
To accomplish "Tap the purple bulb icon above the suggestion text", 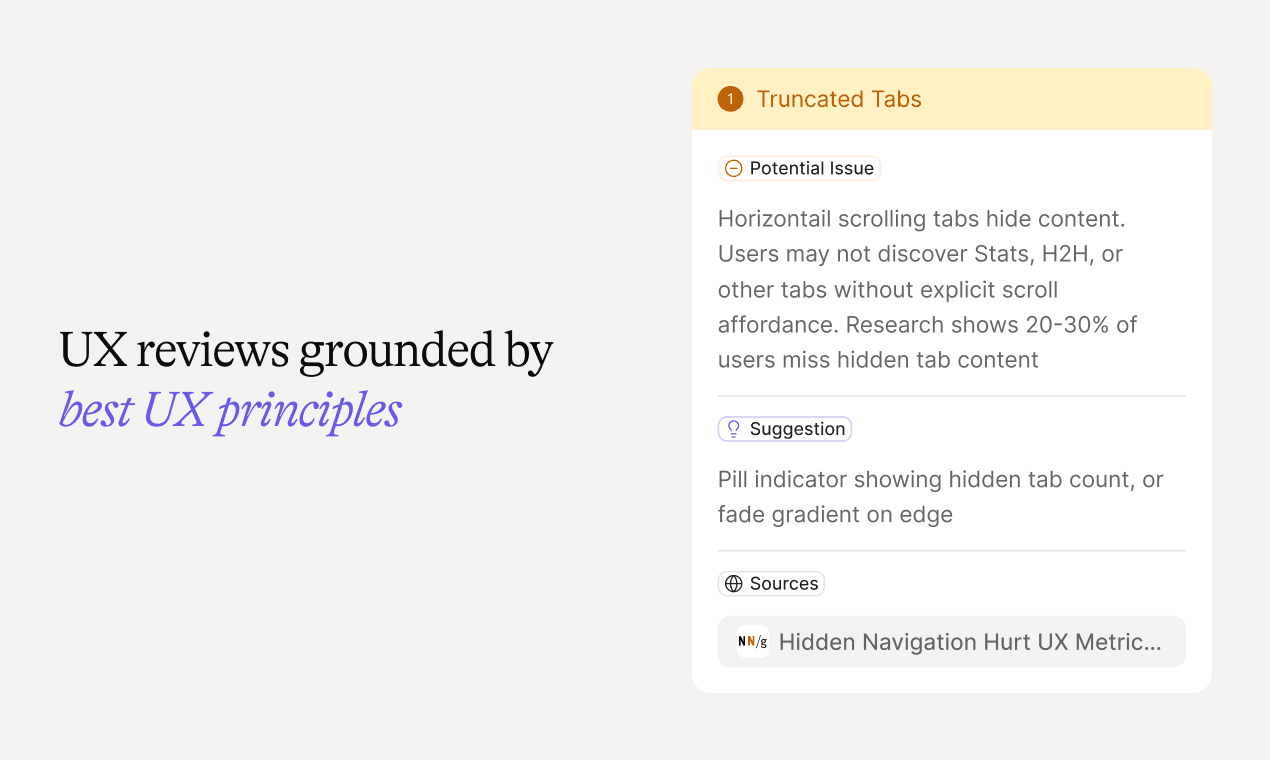I will (x=735, y=428).
